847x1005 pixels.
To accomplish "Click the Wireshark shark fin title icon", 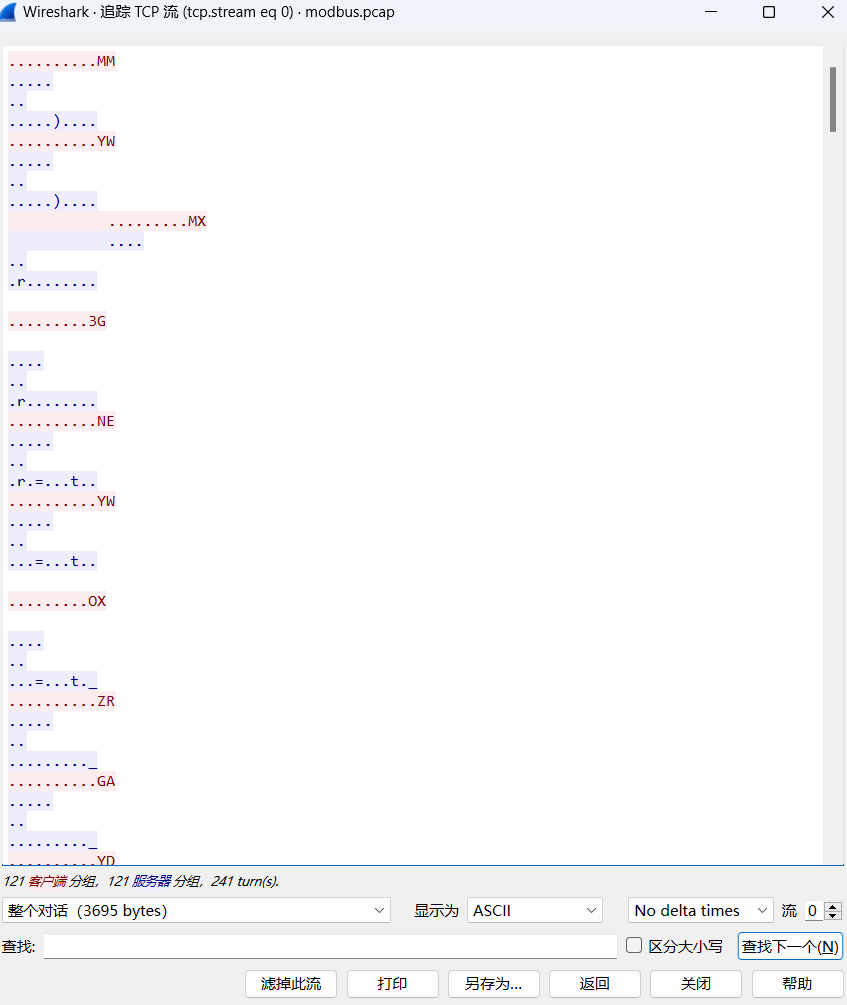I will 10,12.
